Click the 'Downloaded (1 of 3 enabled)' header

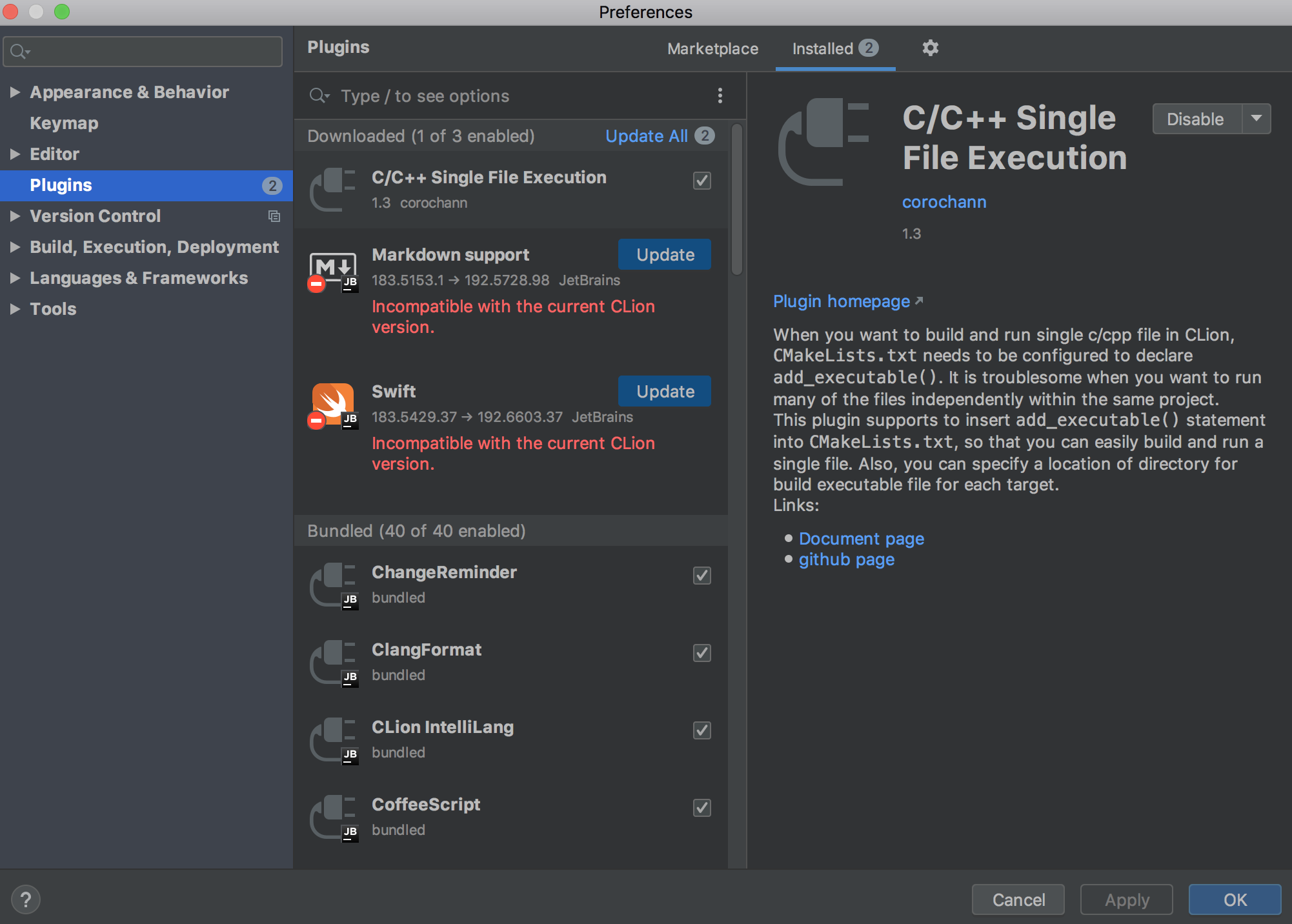pyautogui.click(x=421, y=136)
